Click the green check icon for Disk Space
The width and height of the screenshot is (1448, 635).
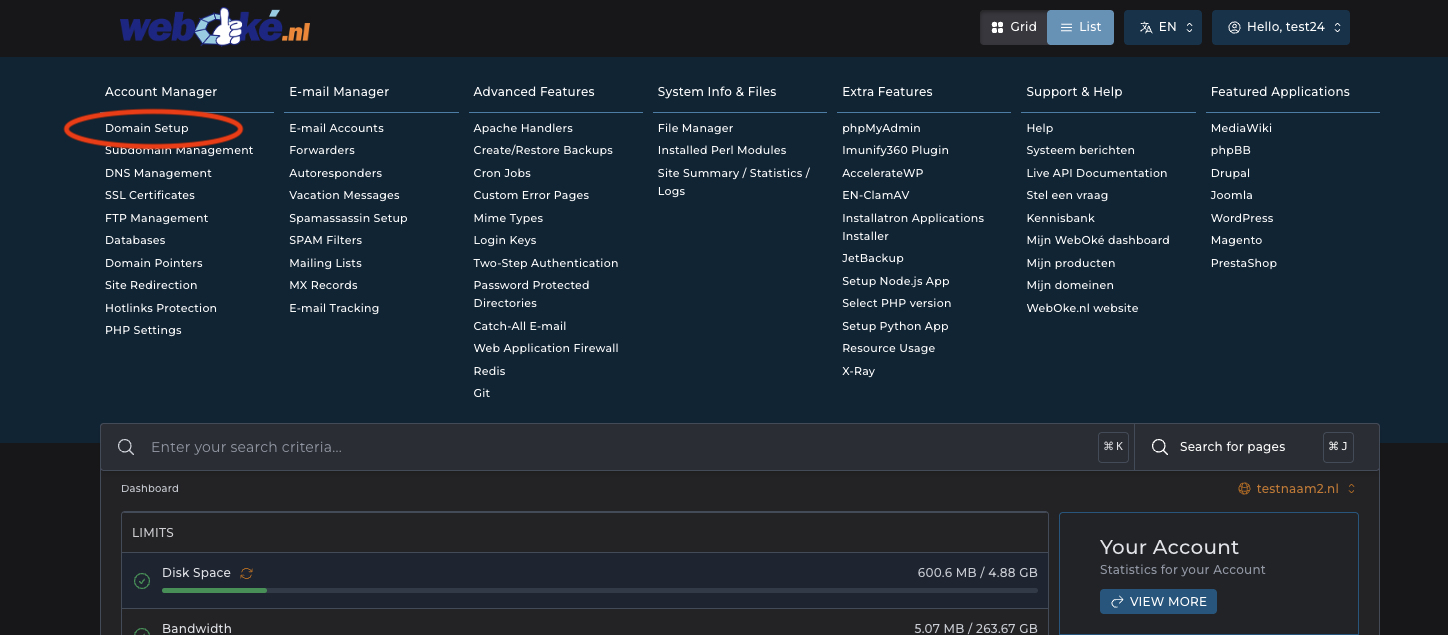(142, 581)
